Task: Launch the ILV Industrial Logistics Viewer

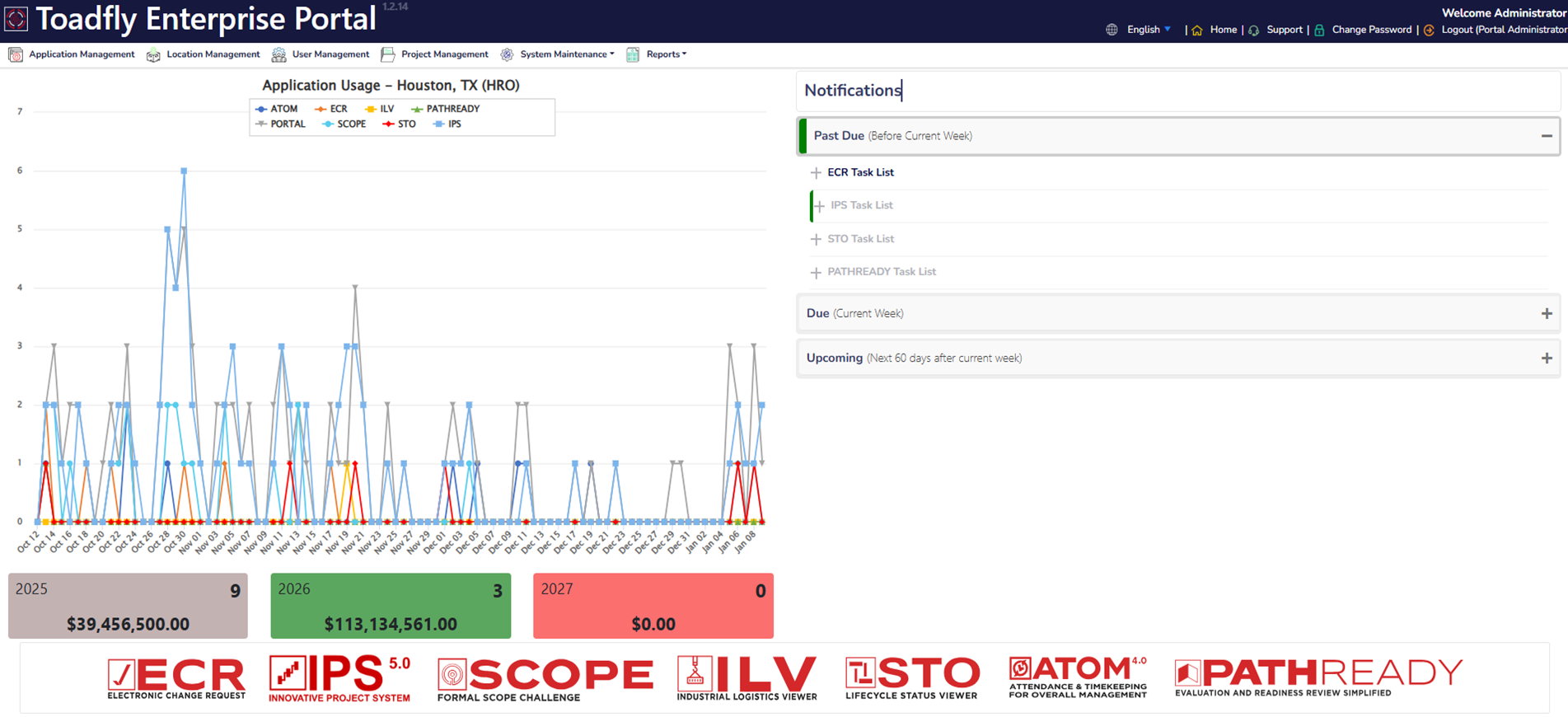Action: coord(747,677)
